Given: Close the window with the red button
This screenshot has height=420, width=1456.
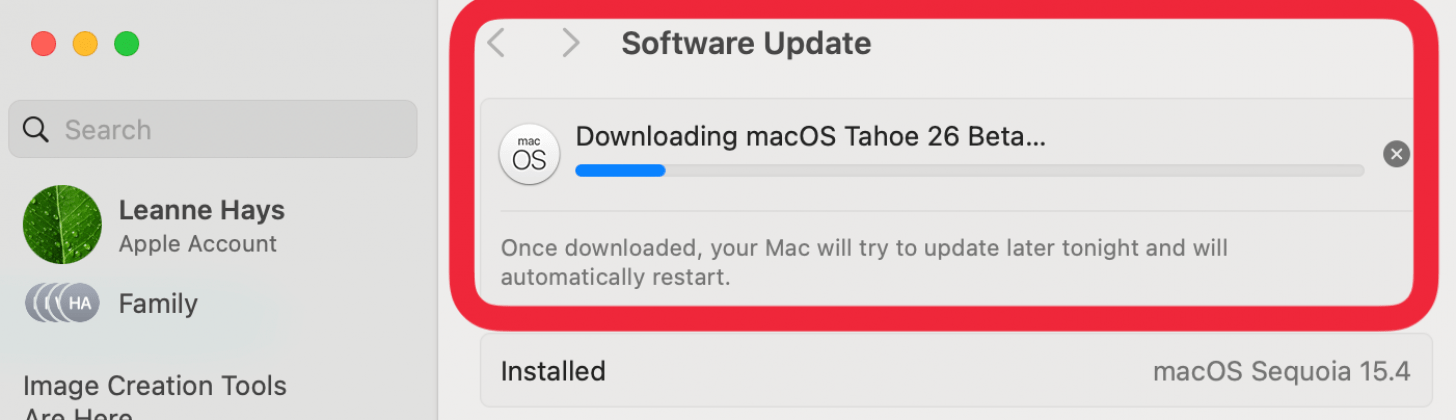Looking at the screenshot, I should (43, 44).
